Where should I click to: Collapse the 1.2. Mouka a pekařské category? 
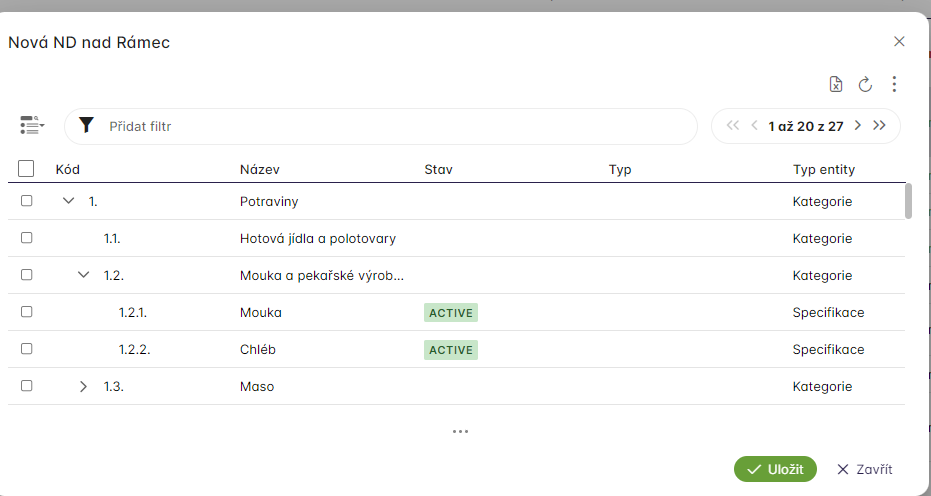84,275
